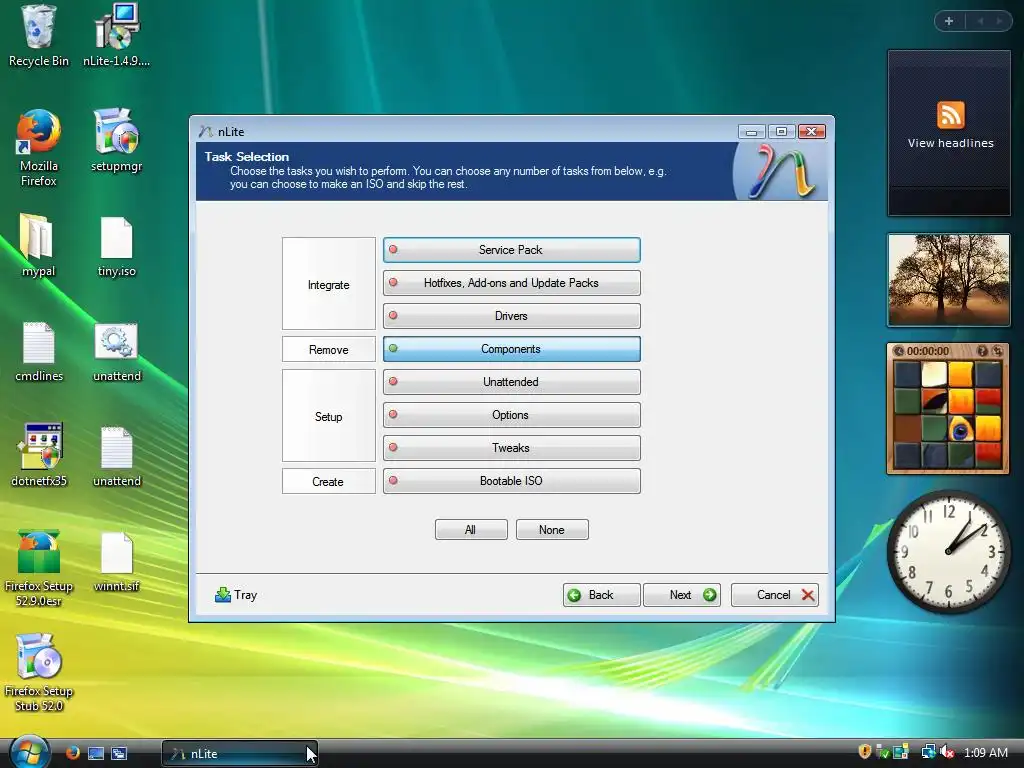The width and height of the screenshot is (1024, 768).
Task: Select Firefox Setup 52.9.0esr icon
Action: (x=39, y=568)
